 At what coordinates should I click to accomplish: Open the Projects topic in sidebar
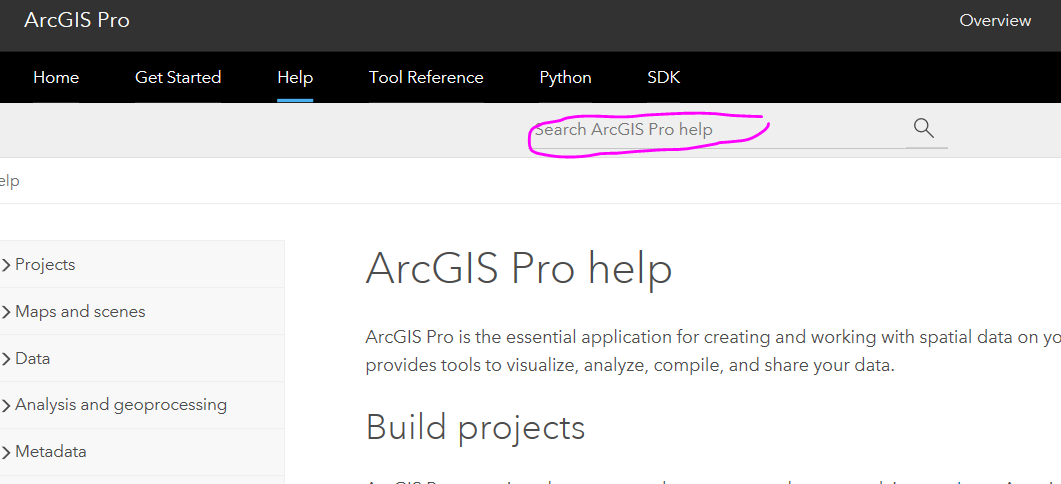45,265
